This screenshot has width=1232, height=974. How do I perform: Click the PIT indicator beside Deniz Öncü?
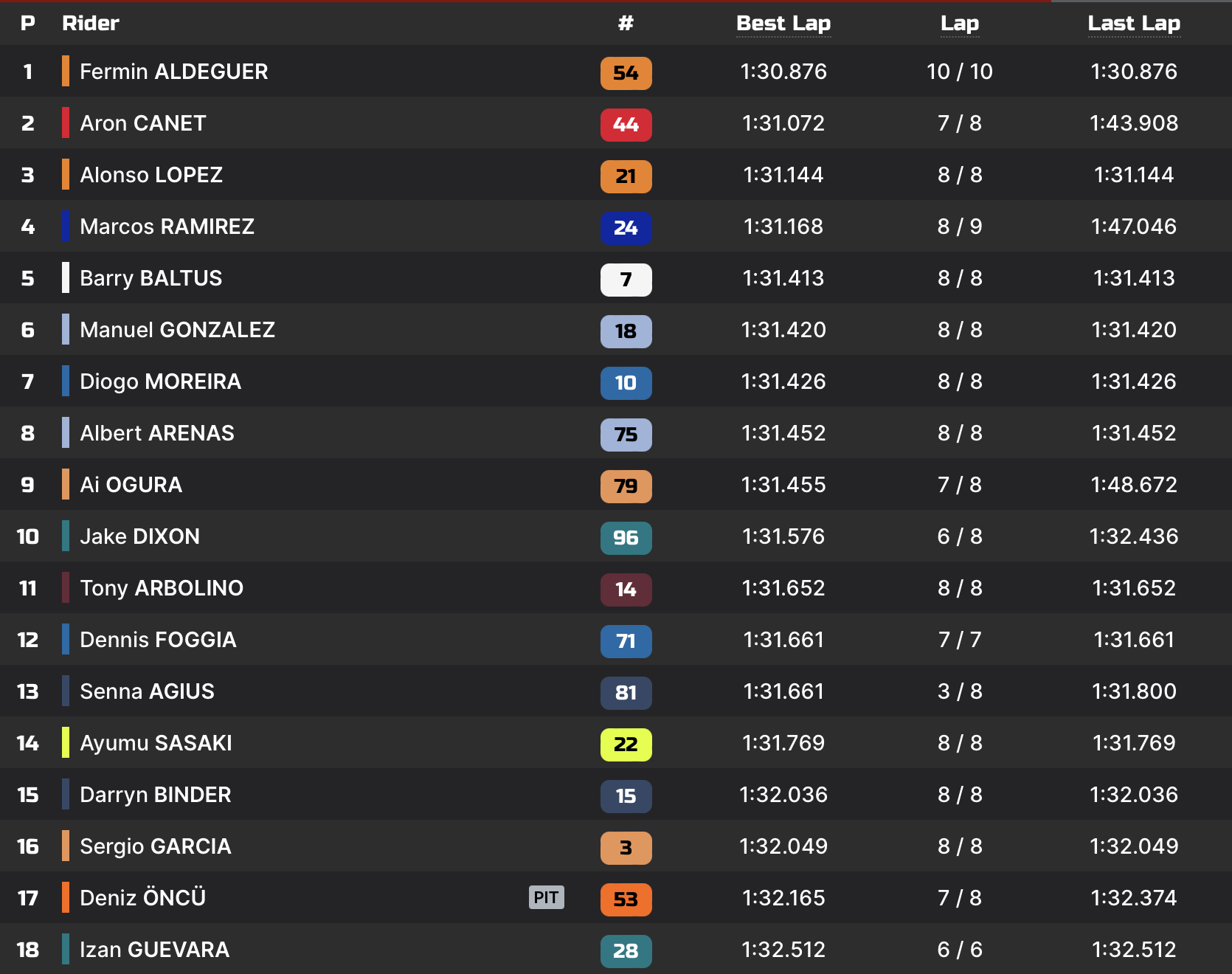[x=546, y=897]
